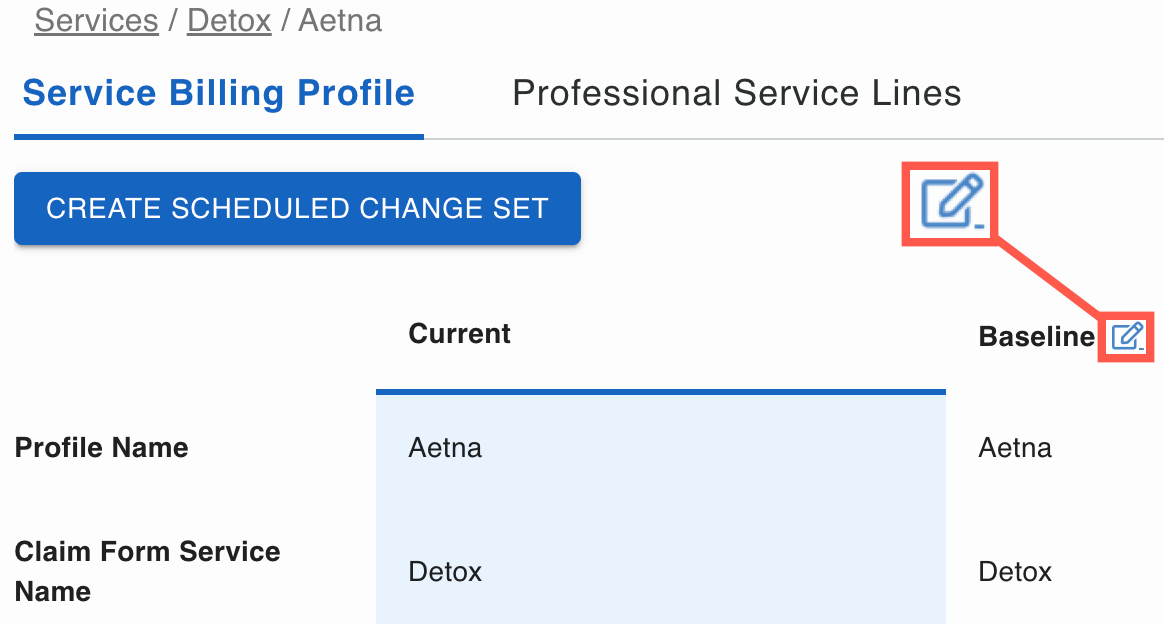The image size is (1164, 624).
Task: Click the small edit pencil icon beside Baseline
Action: tap(1127, 337)
